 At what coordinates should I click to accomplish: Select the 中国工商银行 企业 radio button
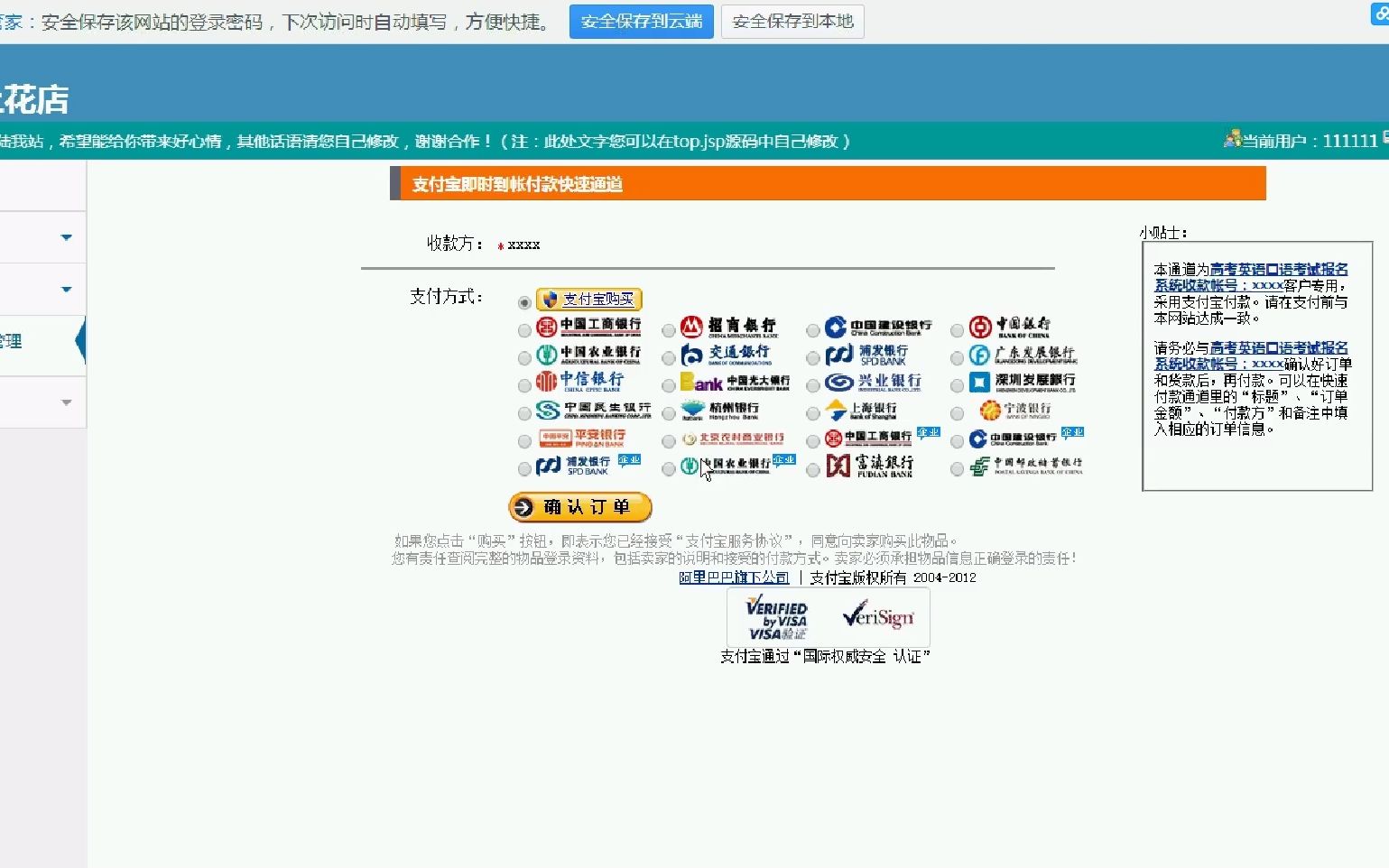(x=813, y=441)
